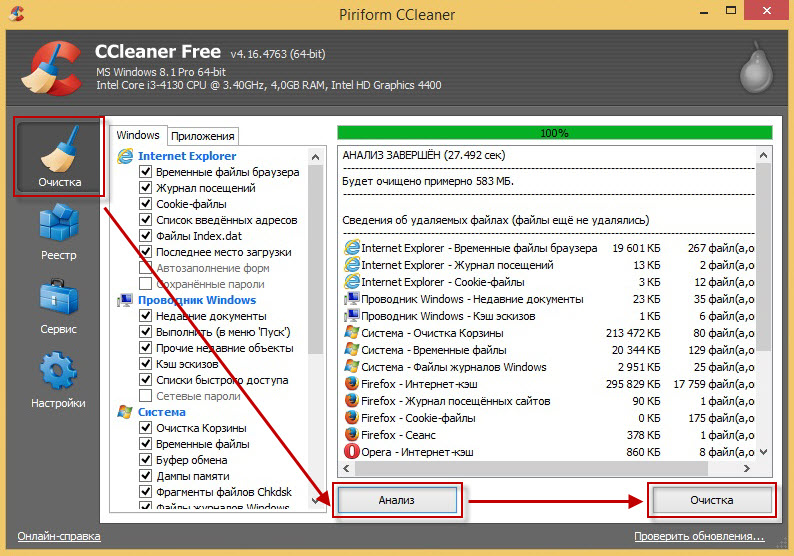Open the Реестр (Registry) section icon
The width and height of the screenshot is (794, 556).
tap(57, 228)
